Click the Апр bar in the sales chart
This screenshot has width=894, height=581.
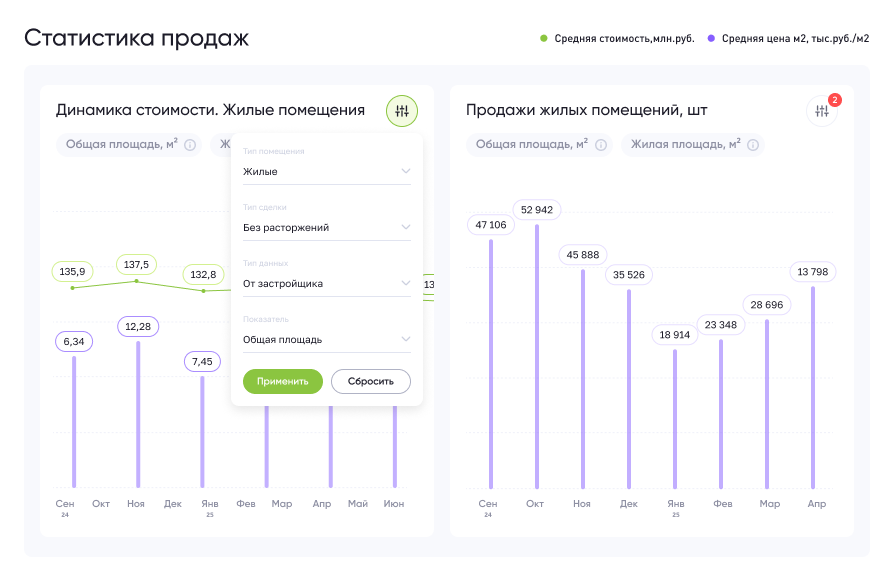coord(812,388)
